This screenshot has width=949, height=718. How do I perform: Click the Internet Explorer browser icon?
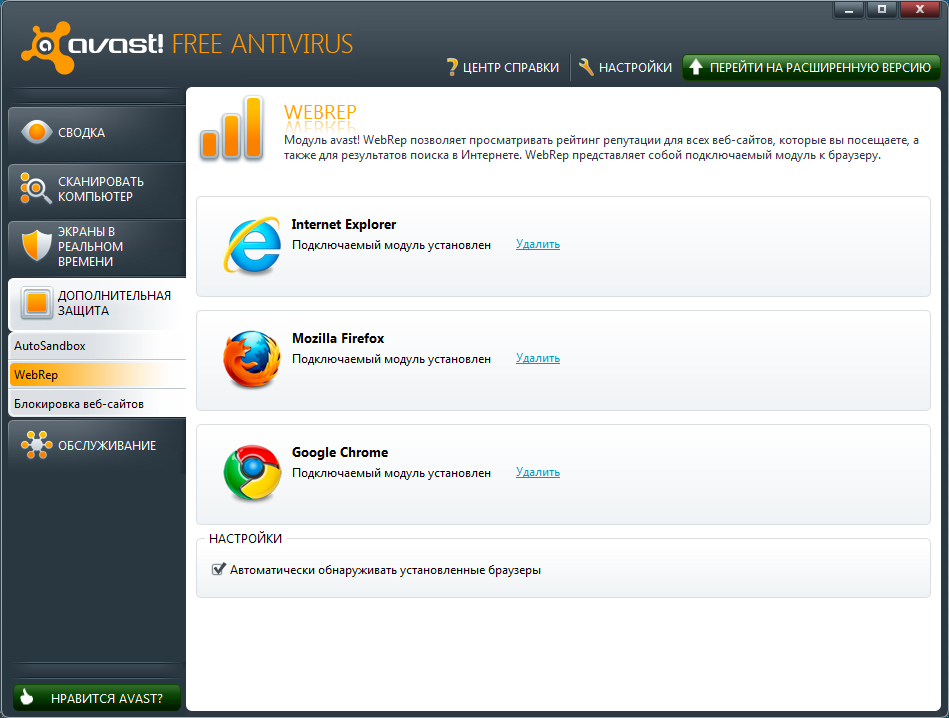click(x=252, y=245)
